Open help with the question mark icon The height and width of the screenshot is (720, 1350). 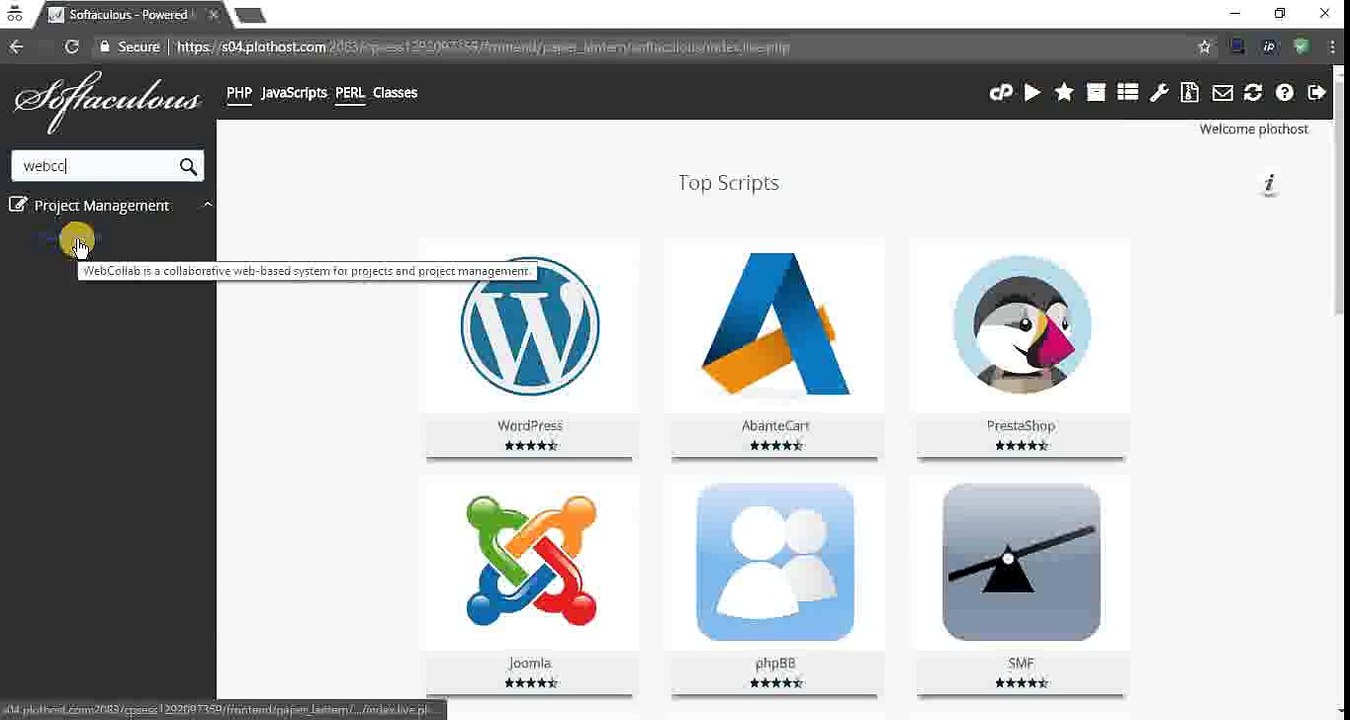tap(1285, 92)
